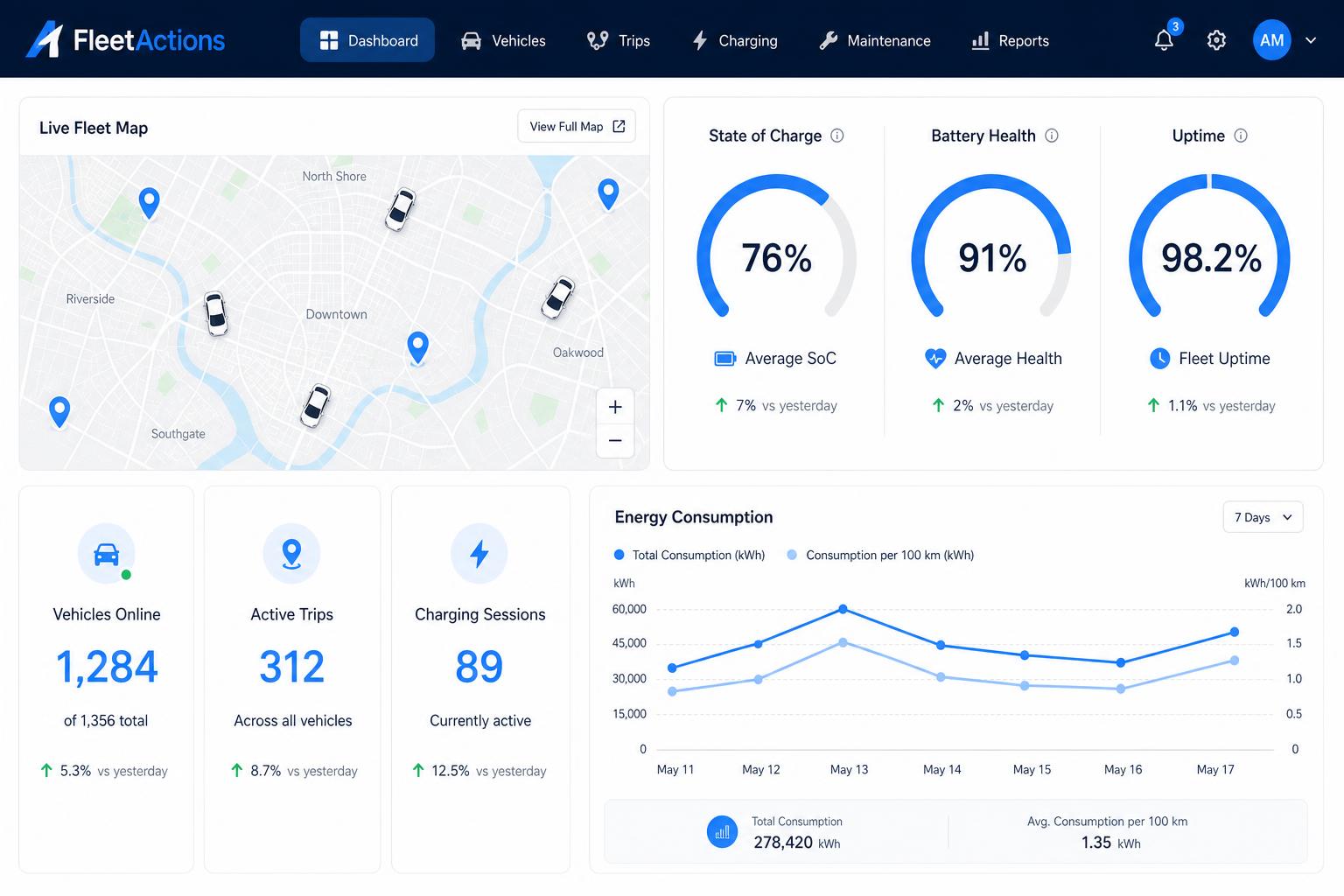Open the 7 Days range dropdown

pos(1263,517)
